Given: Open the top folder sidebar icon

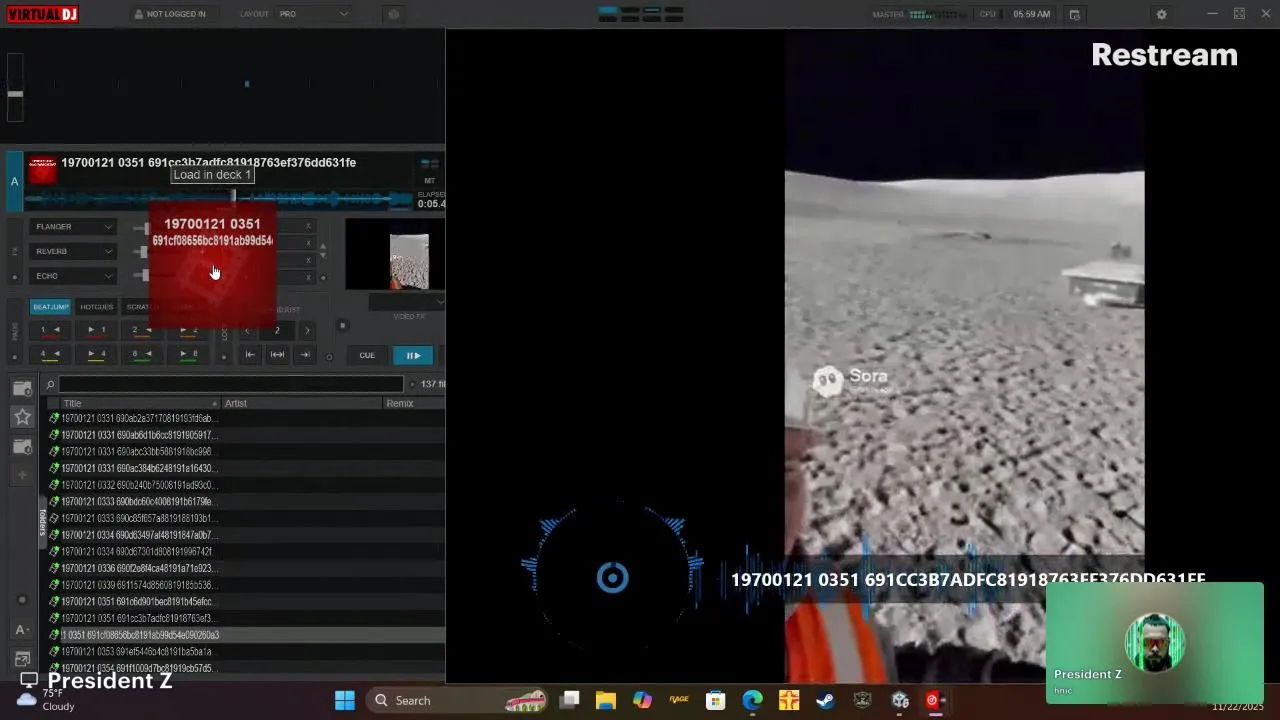Looking at the screenshot, I should pyautogui.click(x=22, y=387).
